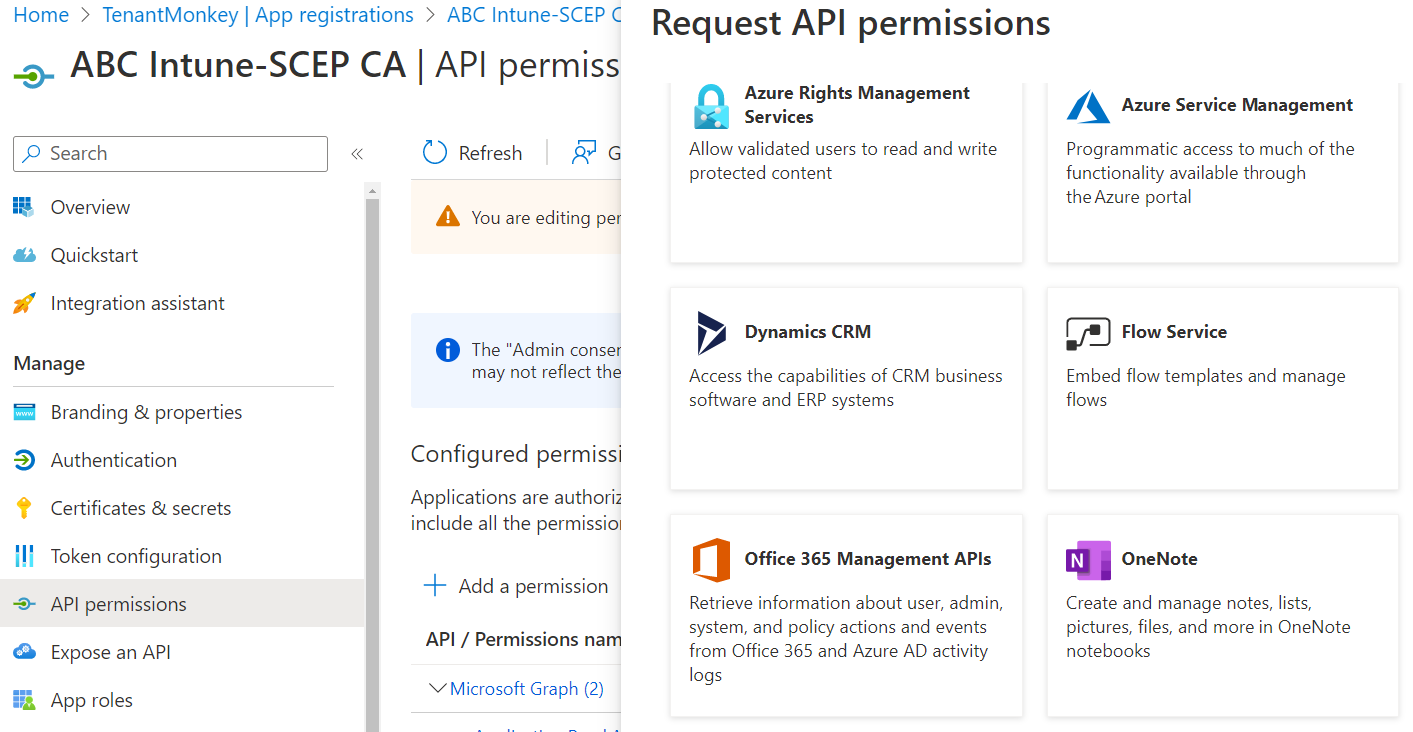Open TenantMonkey App registrations breadcrumb
This screenshot has width=1413, height=732.
(258, 15)
